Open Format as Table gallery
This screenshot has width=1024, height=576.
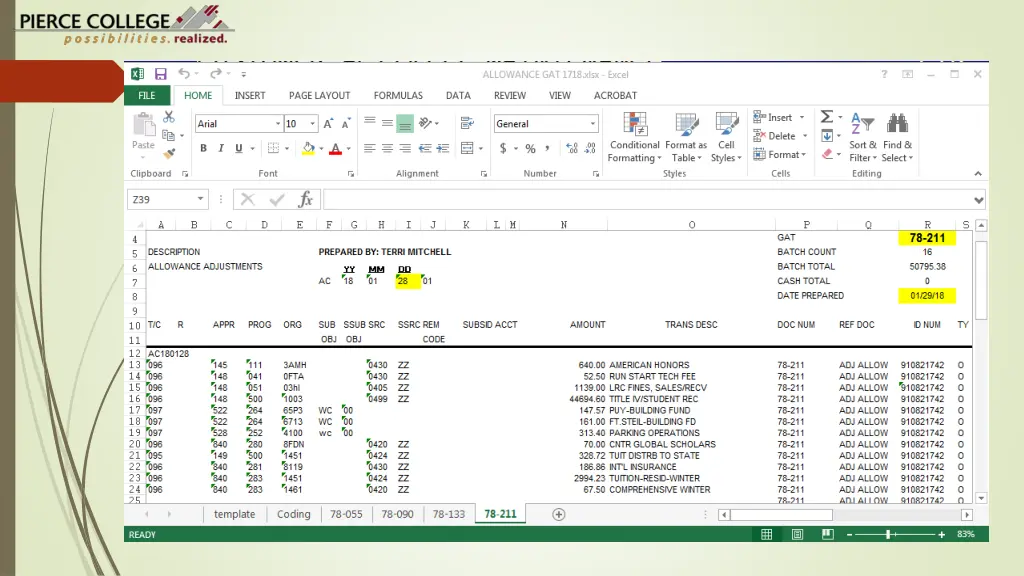pyautogui.click(x=686, y=137)
